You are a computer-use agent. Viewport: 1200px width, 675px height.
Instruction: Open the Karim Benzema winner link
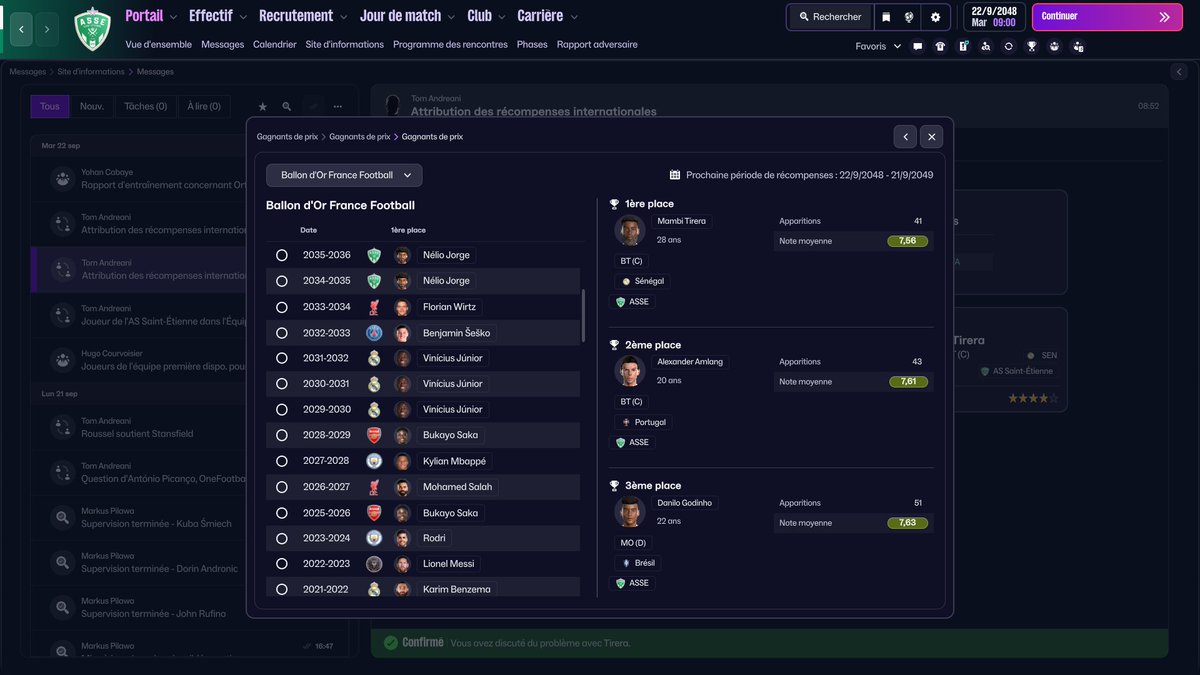(456, 589)
